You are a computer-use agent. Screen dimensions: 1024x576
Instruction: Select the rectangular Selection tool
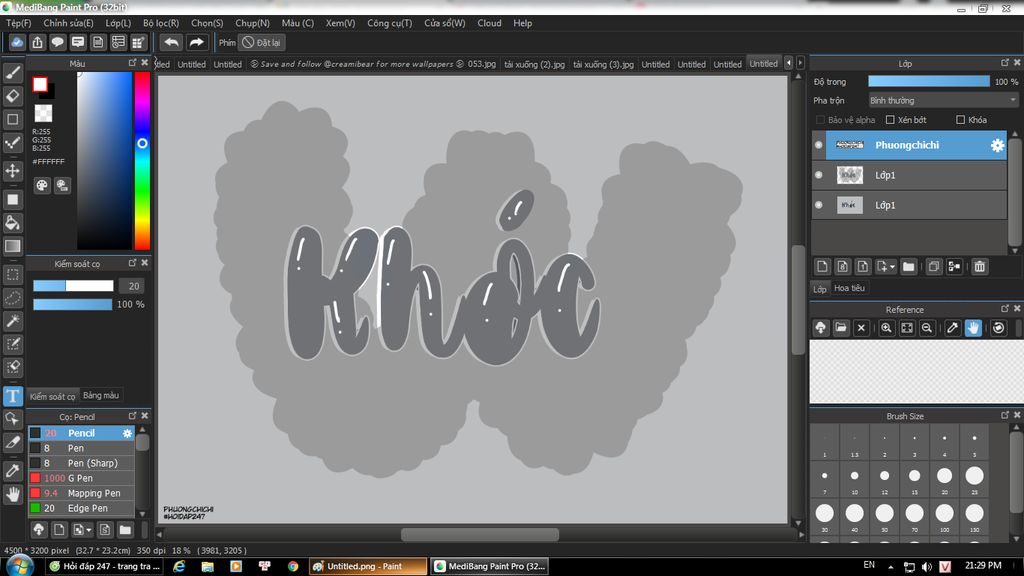(x=12, y=274)
